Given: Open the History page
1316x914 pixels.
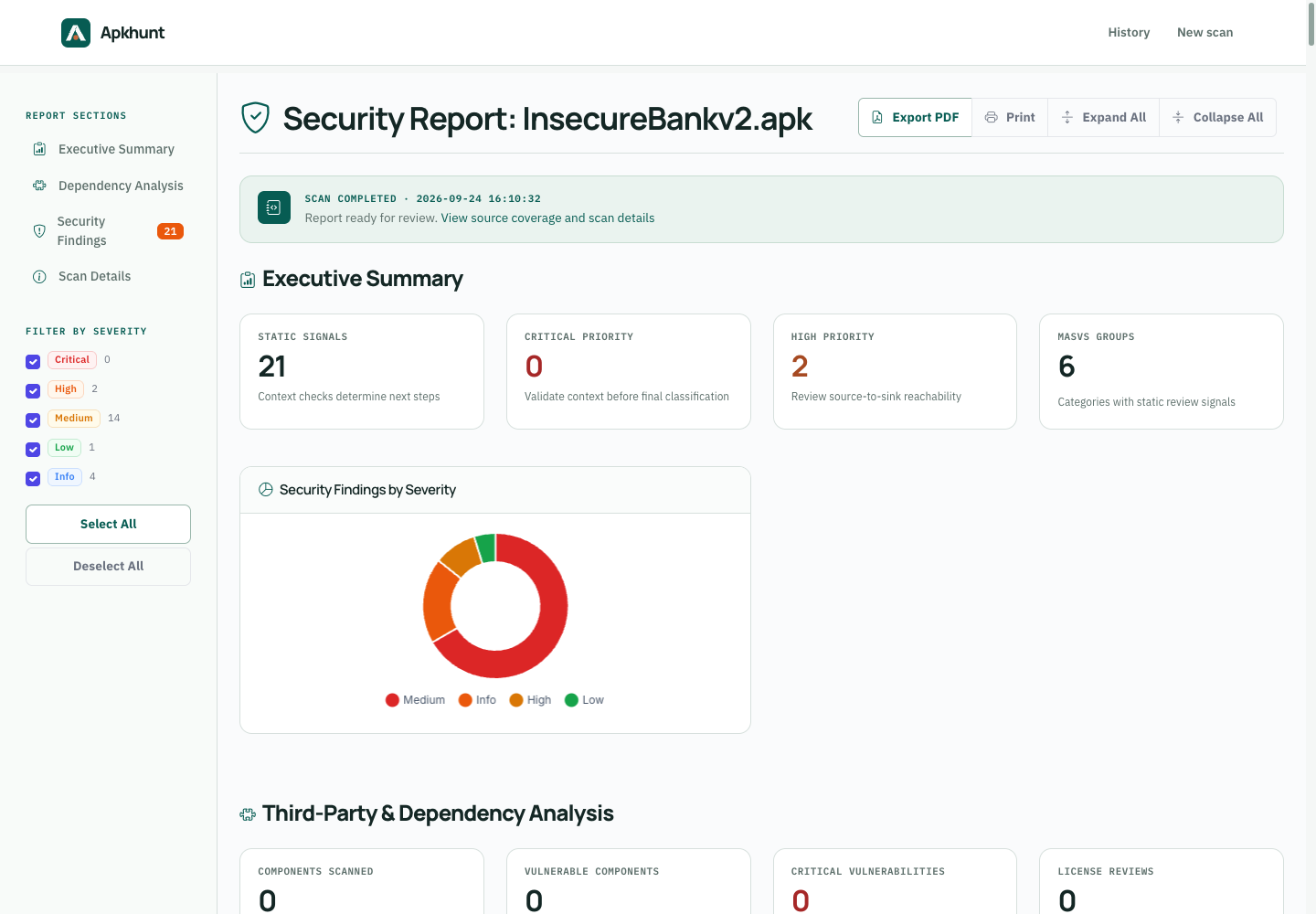Looking at the screenshot, I should pos(1129,32).
